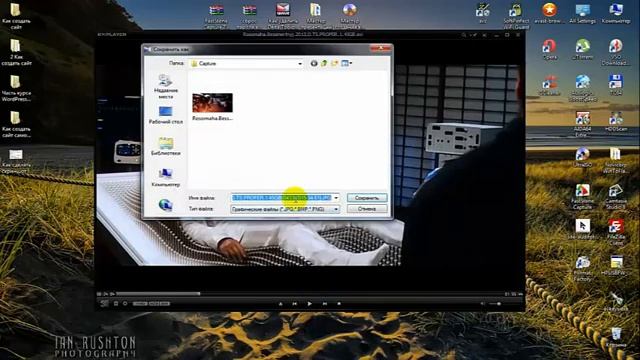Open the Opera desktop shortcut

click(x=549, y=49)
